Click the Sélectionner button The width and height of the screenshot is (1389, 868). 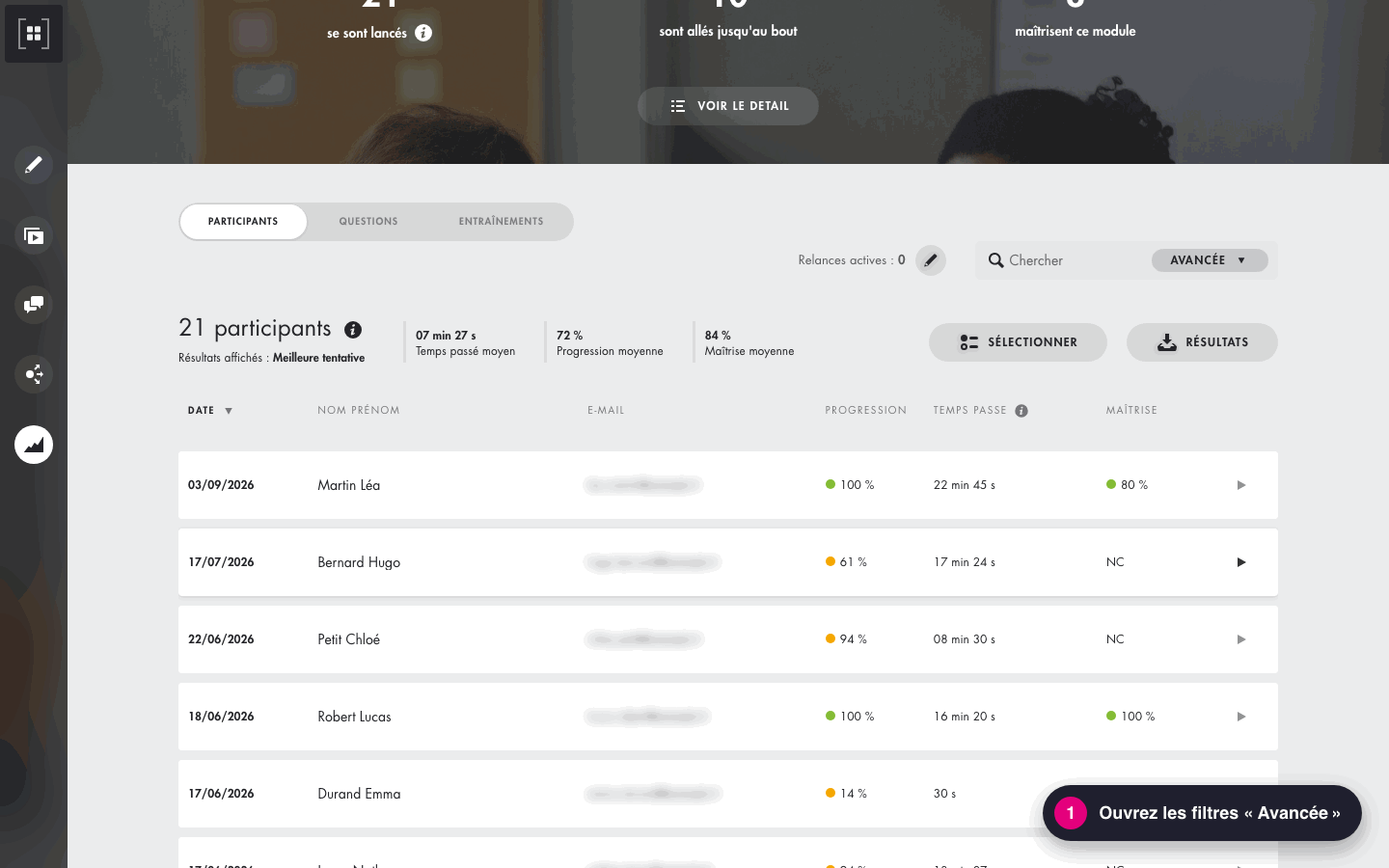tap(1018, 342)
